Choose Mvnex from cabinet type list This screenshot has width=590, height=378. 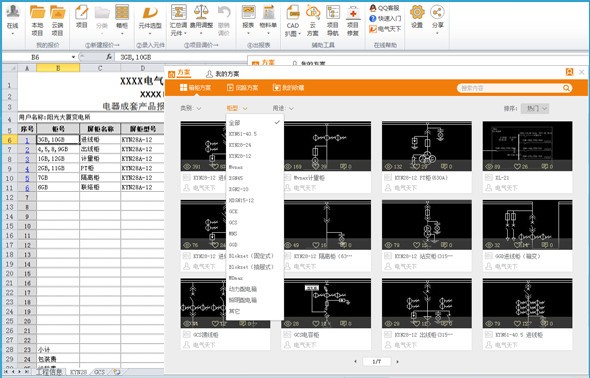click(254, 167)
